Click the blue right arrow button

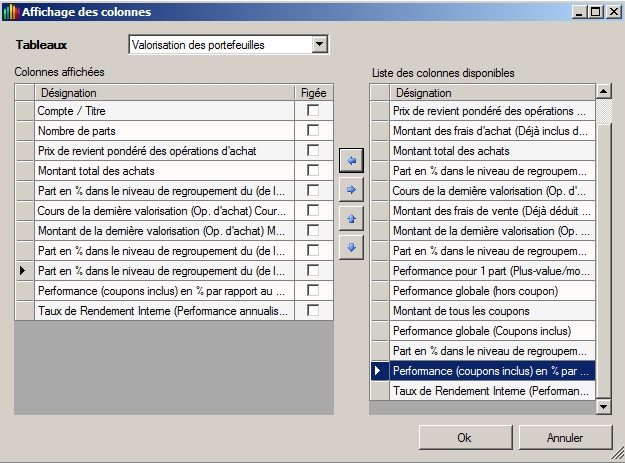coord(351,189)
